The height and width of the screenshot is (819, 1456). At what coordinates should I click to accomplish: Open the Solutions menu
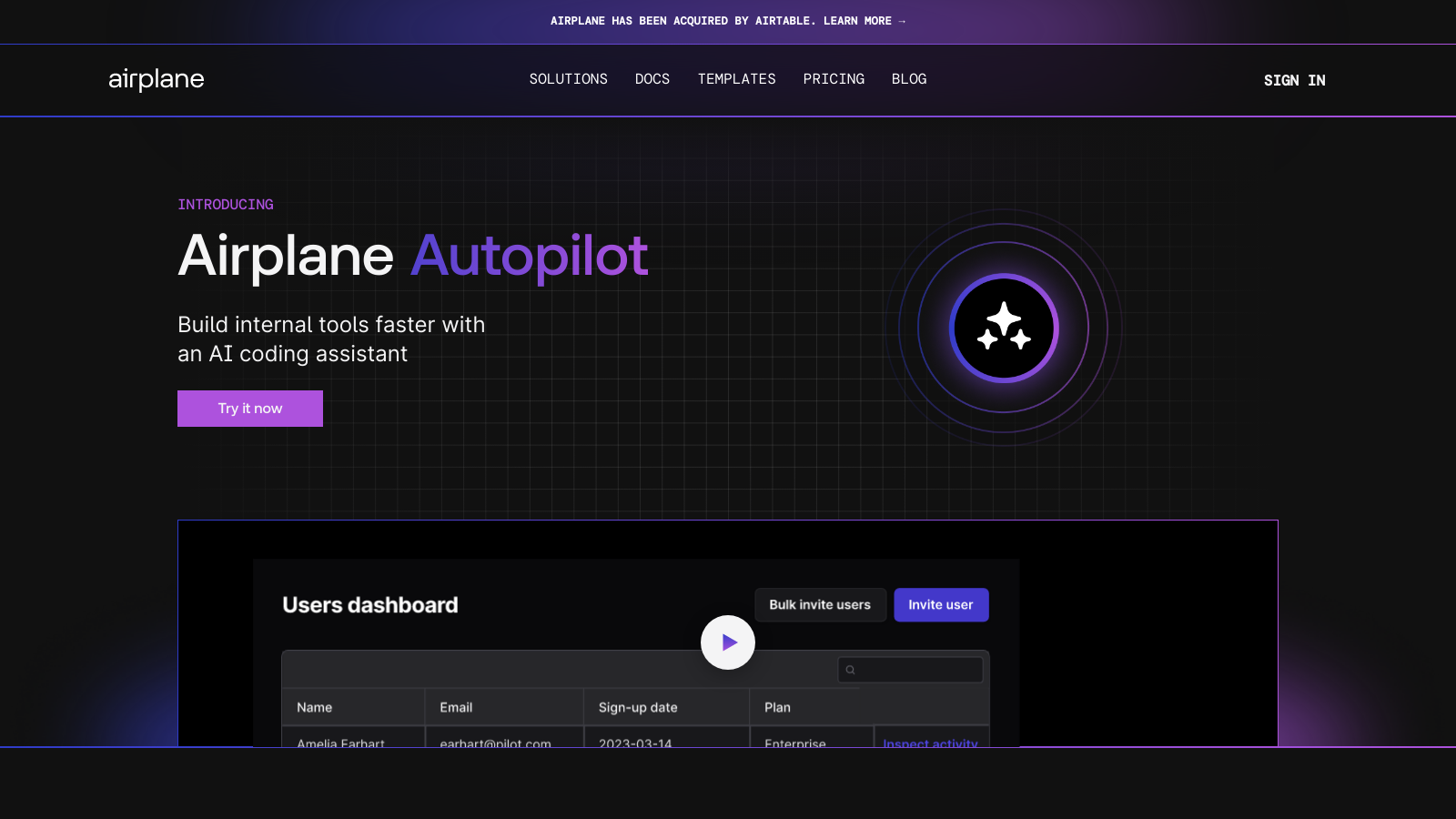569,79
